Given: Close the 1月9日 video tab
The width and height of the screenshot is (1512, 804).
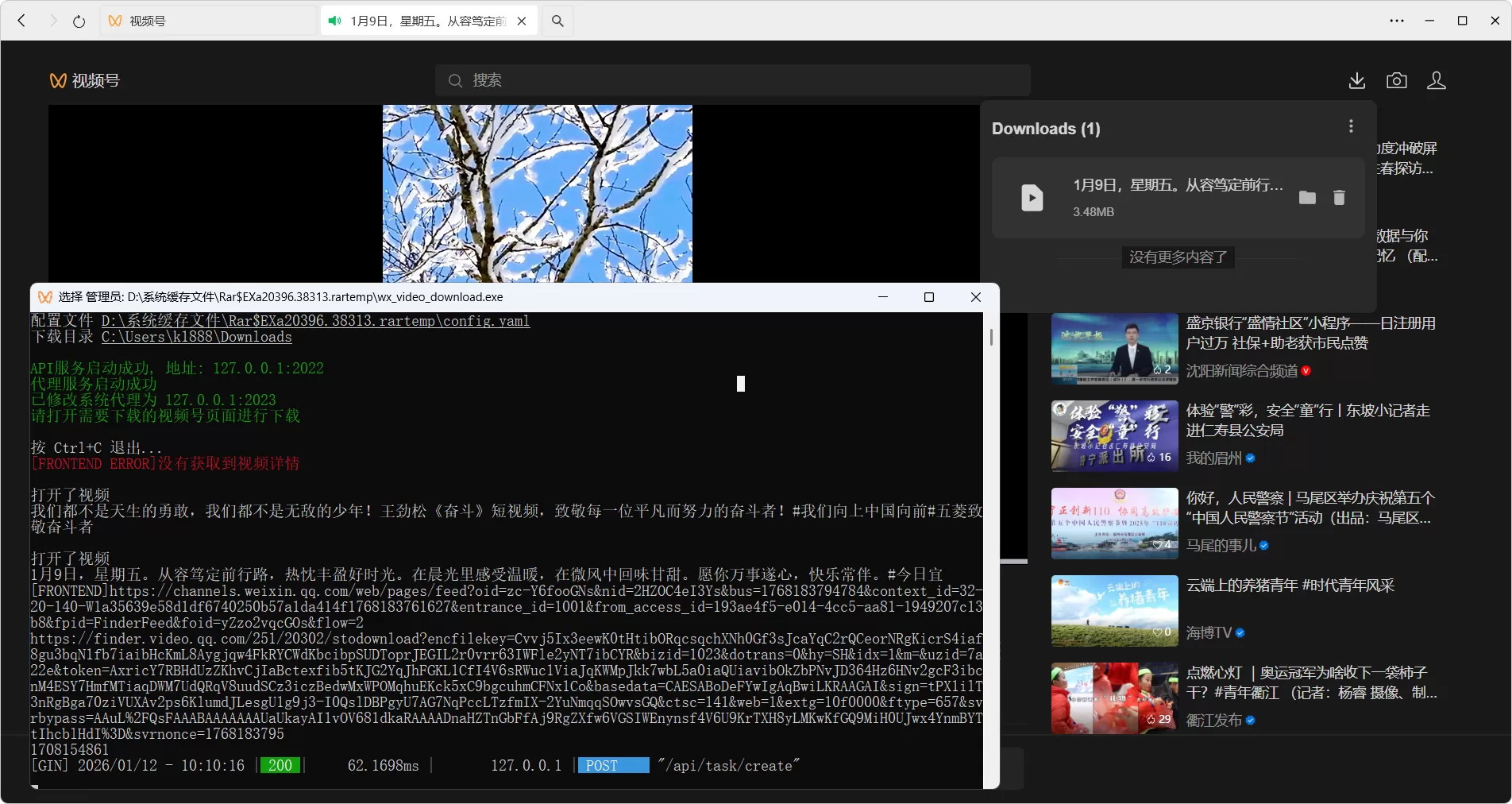Looking at the screenshot, I should coord(521,21).
